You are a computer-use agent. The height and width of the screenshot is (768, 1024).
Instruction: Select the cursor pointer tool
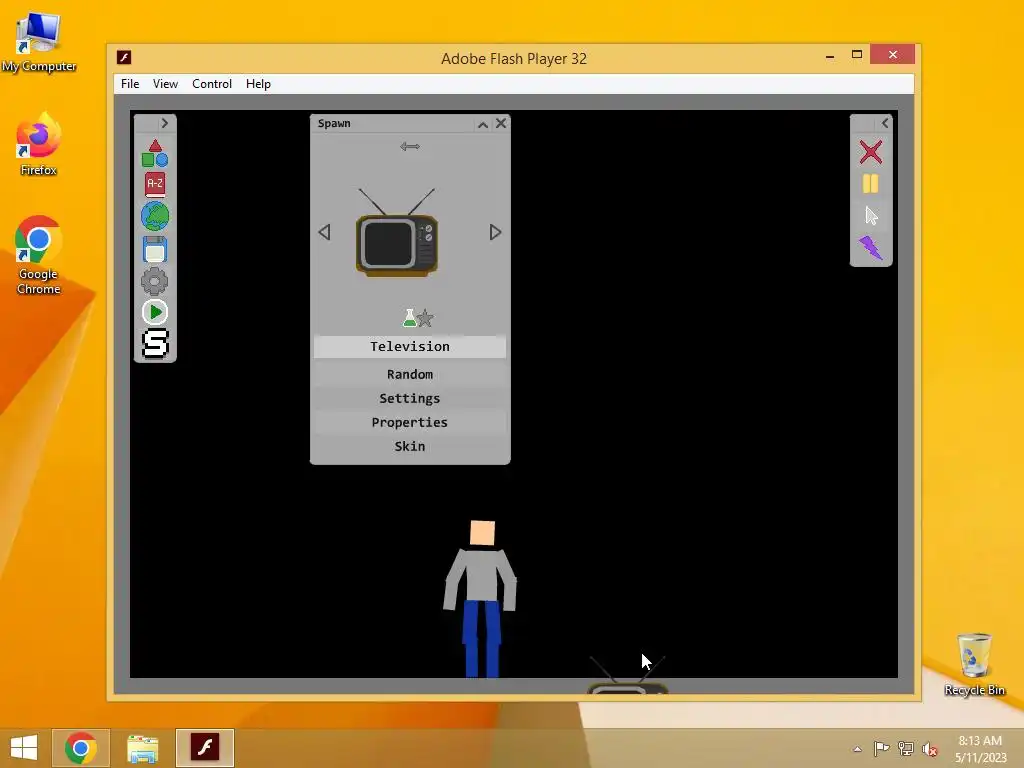871,216
